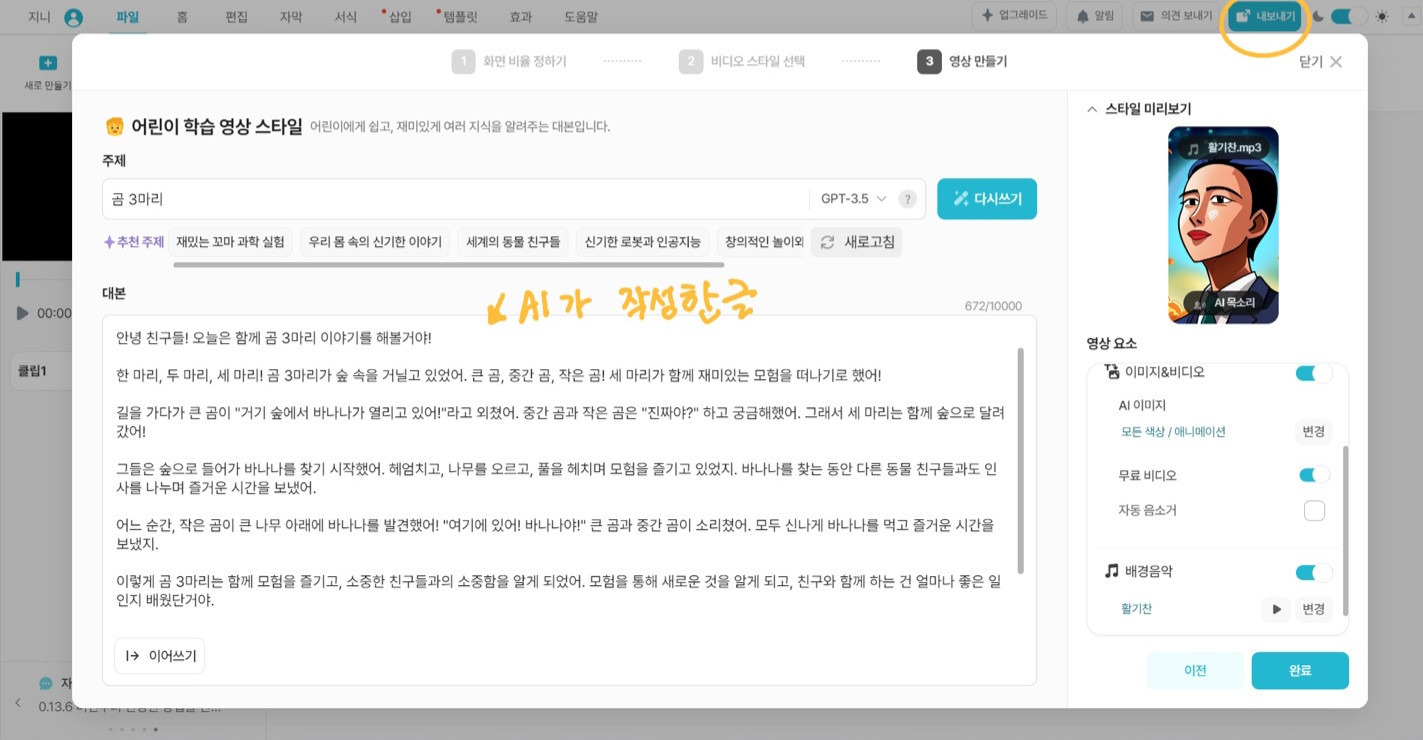Image resolution: width=1423 pixels, height=740 pixels.
Task: Click the music note 배경음악 icon
Action: coord(1111,571)
